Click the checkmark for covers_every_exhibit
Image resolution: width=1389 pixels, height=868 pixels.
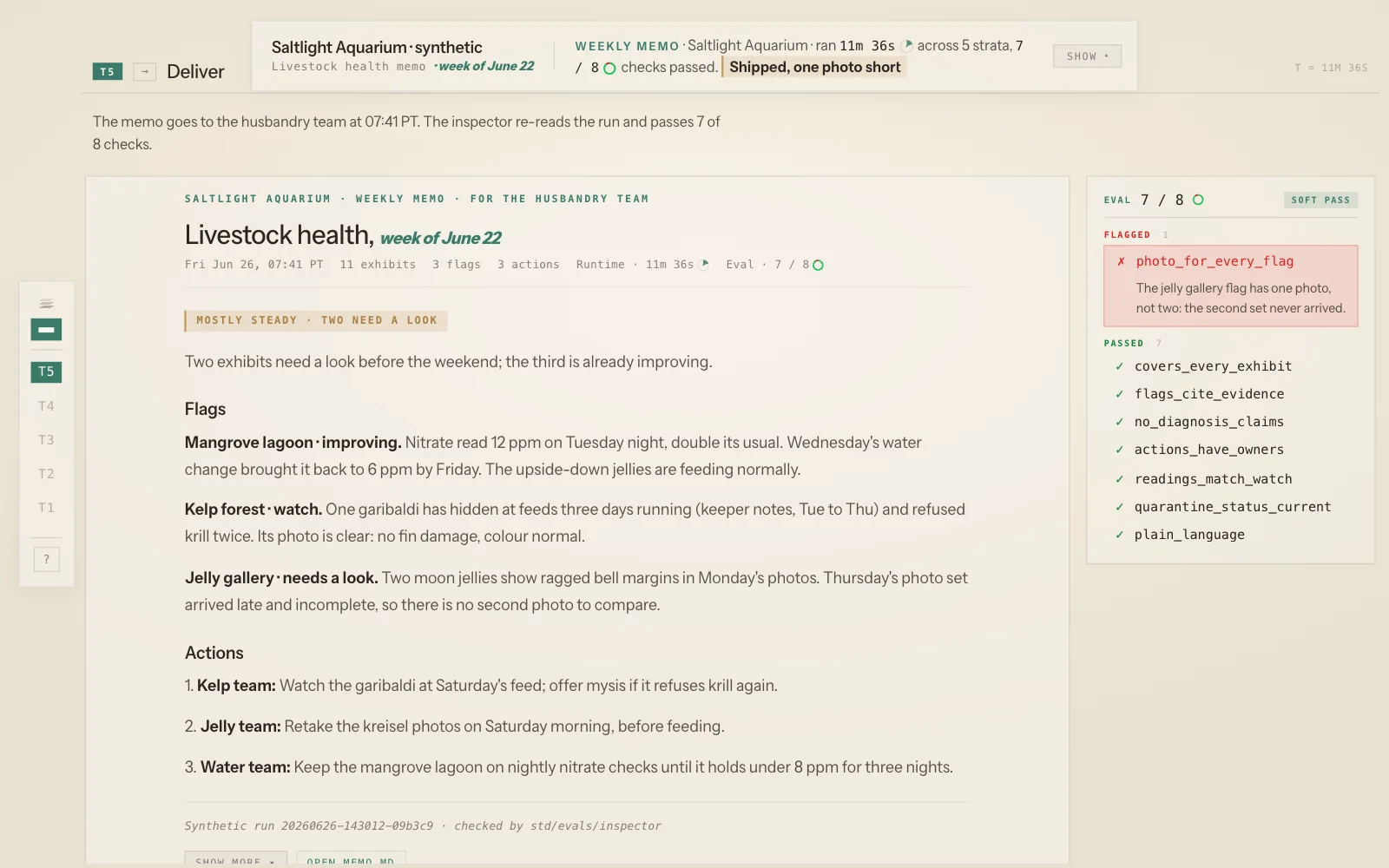(x=1120, y=366)
